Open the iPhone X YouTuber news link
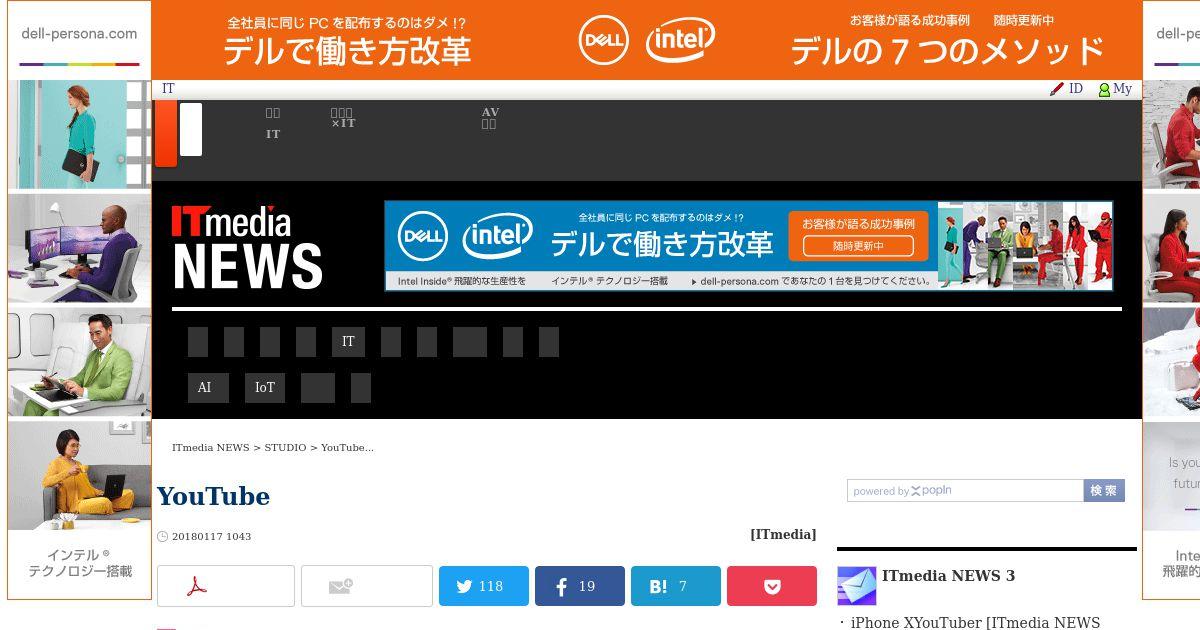Screen dimensions: 1200x630 tap(975, 623)
